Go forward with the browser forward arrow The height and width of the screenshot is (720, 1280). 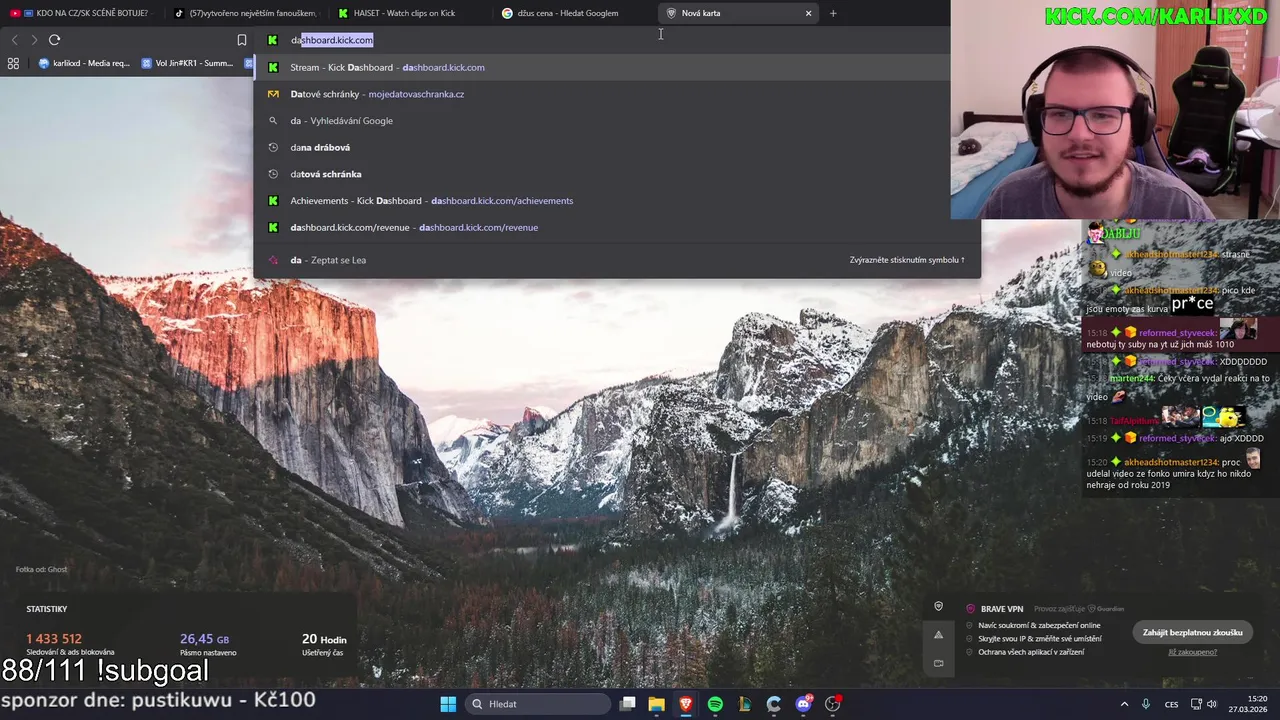point(34,40)
